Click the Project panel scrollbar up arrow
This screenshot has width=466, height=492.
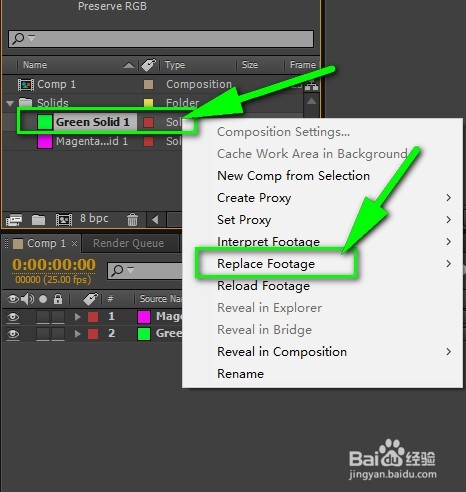(311, 101)
